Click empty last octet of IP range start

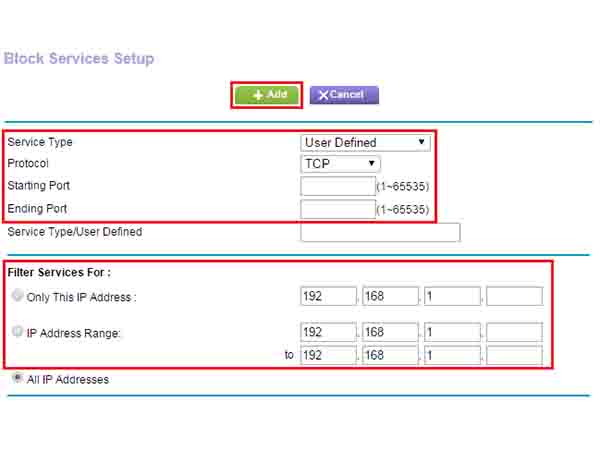pyautogui.click(x=514, y=332)
